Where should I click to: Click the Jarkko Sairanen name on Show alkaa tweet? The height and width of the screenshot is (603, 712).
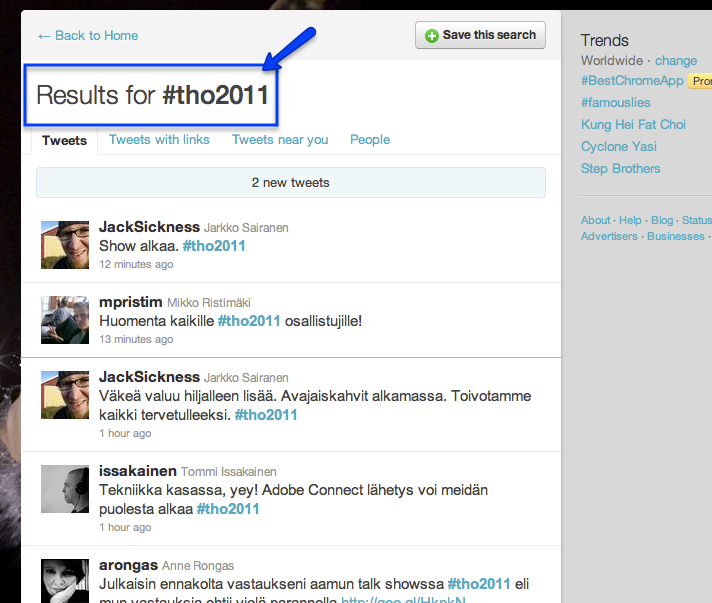coord(246,227)
